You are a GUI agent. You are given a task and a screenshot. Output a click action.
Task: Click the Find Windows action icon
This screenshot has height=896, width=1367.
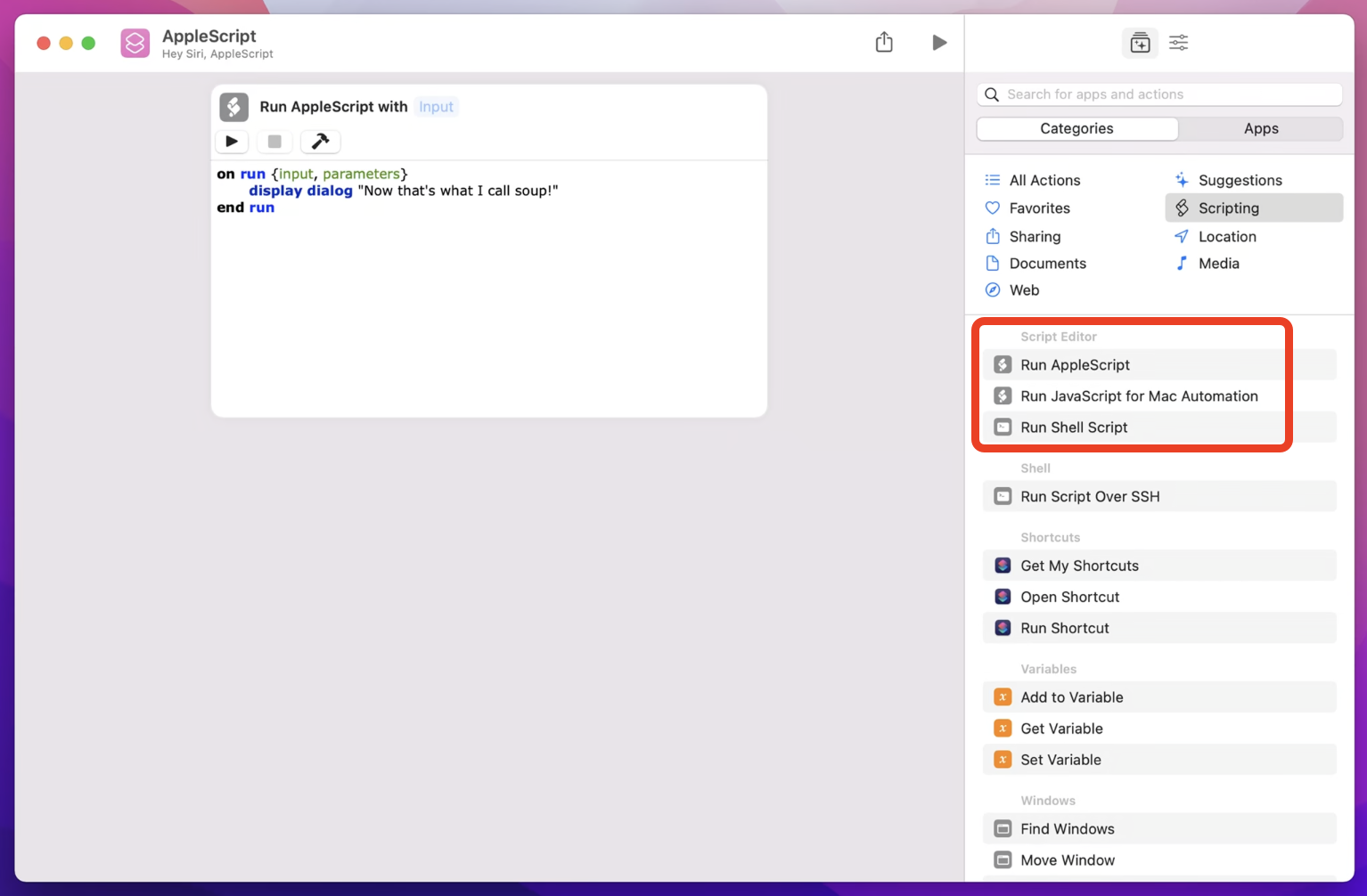(1003, 829)
